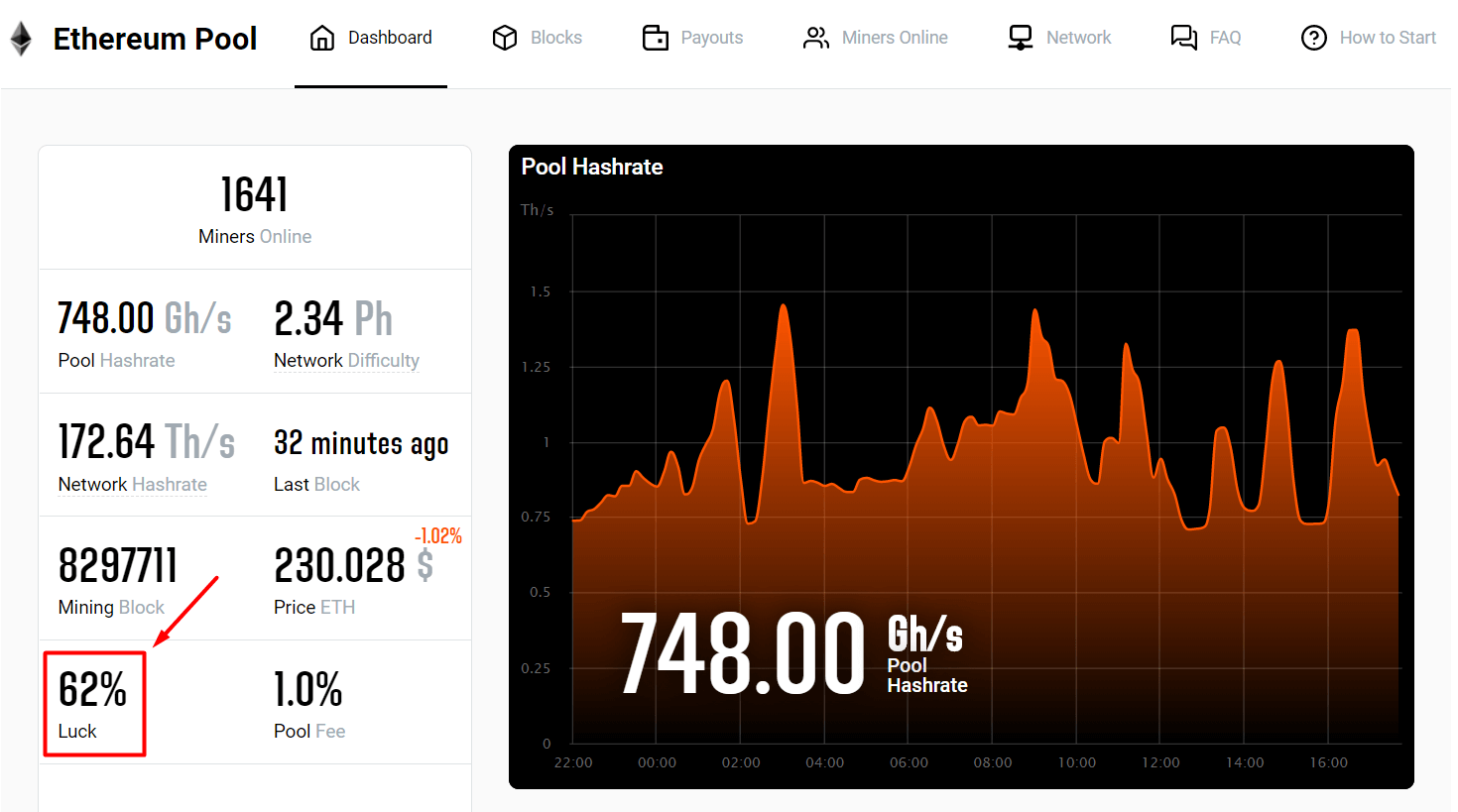This screenshot has height=812, width=1458.
Task: Go to the Network tab
Action: tap(1079, 38)
